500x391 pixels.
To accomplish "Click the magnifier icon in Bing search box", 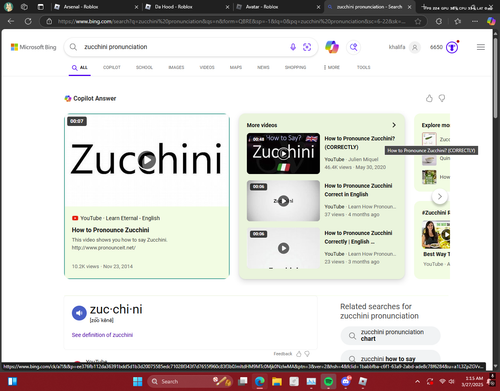I will click(73, 47).
